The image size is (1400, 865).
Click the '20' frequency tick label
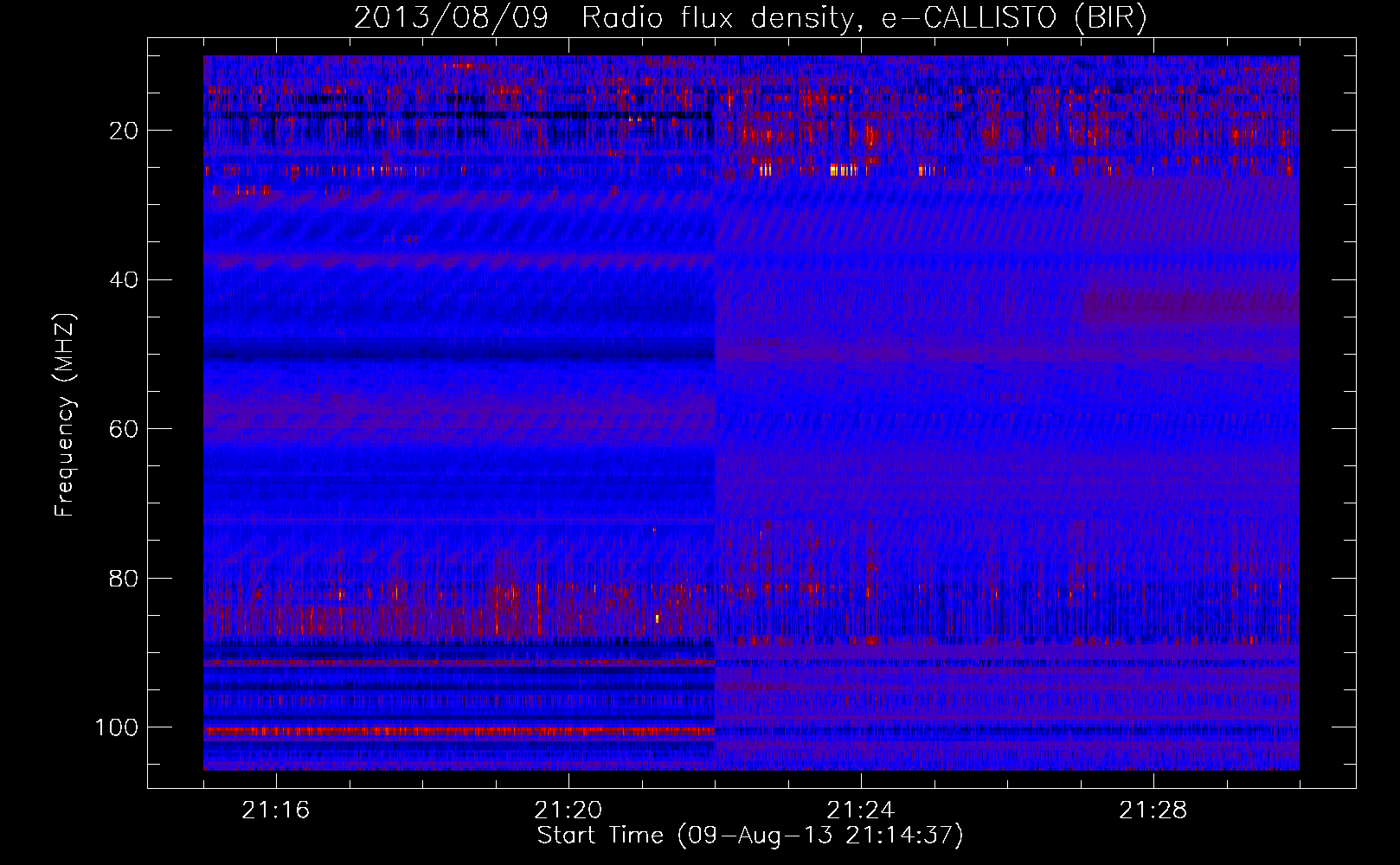[x=124, y=131]
